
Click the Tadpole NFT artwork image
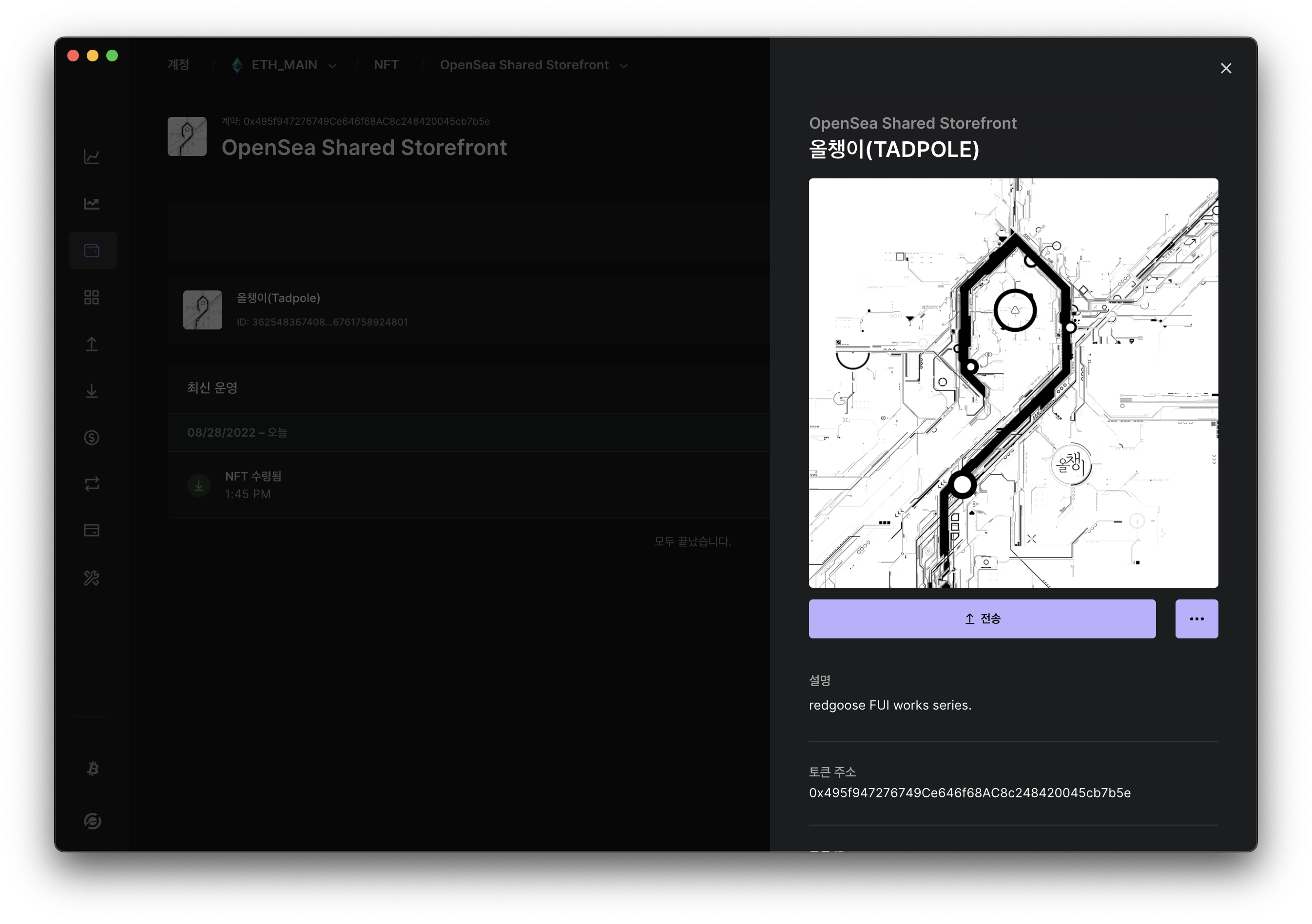[1014, 383]
